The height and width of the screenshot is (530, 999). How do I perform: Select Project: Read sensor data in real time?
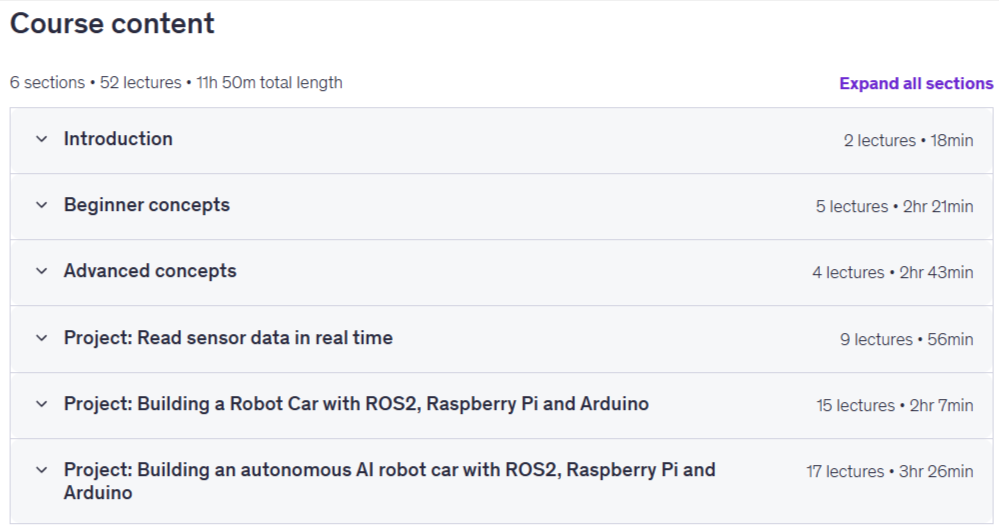(228, 338)
